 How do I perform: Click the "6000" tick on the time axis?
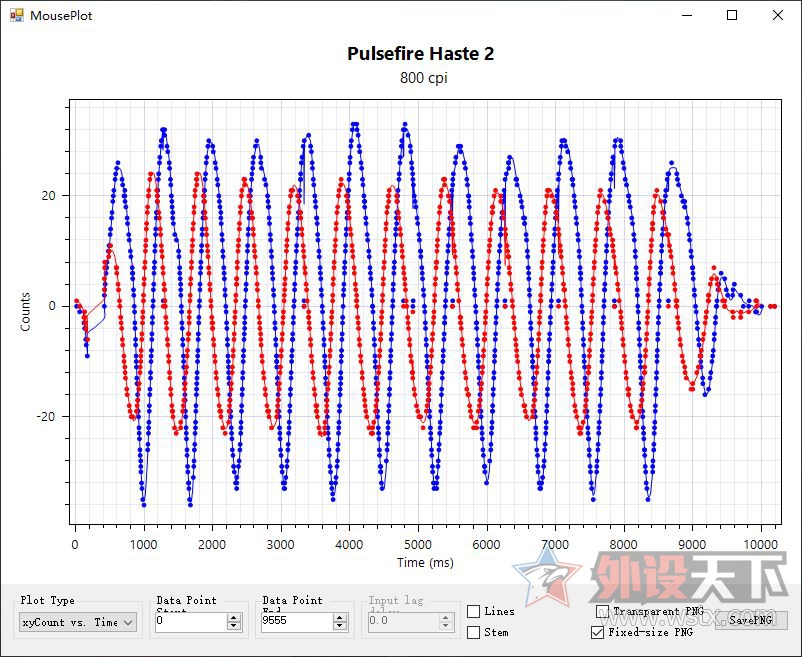click(486, 545)
